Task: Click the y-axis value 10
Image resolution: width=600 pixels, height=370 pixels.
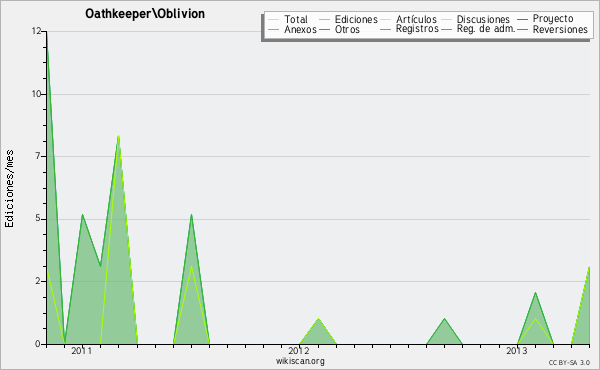Action: click(x=36, y=94)
